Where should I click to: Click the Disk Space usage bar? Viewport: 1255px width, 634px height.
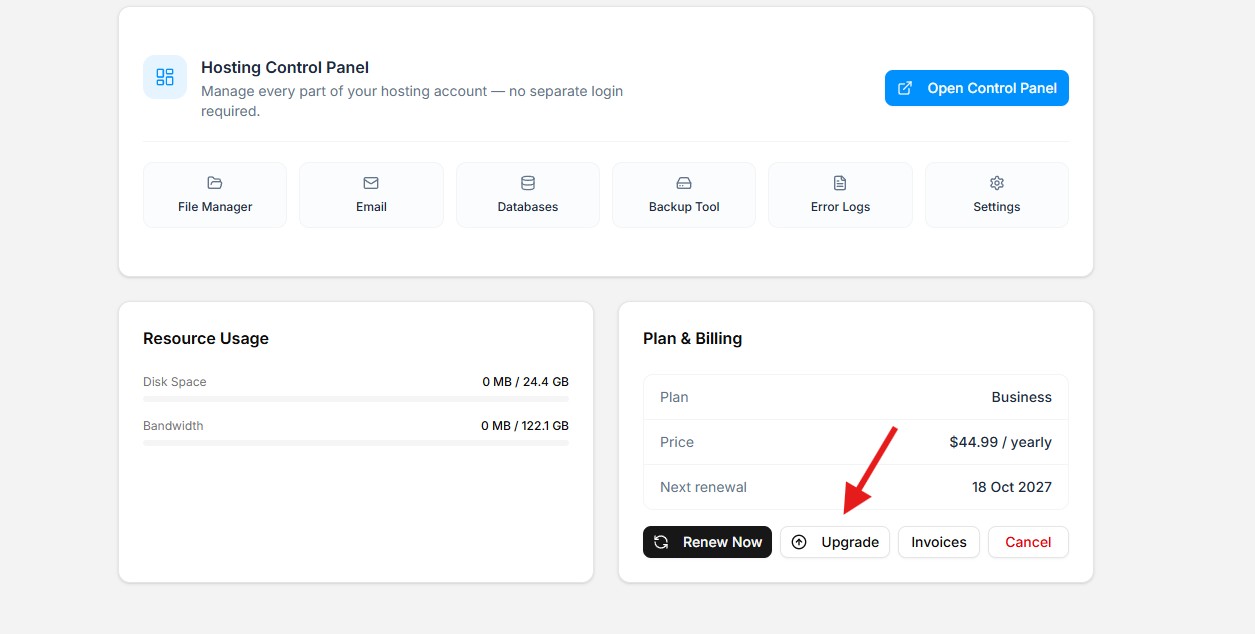pos(356,399)
